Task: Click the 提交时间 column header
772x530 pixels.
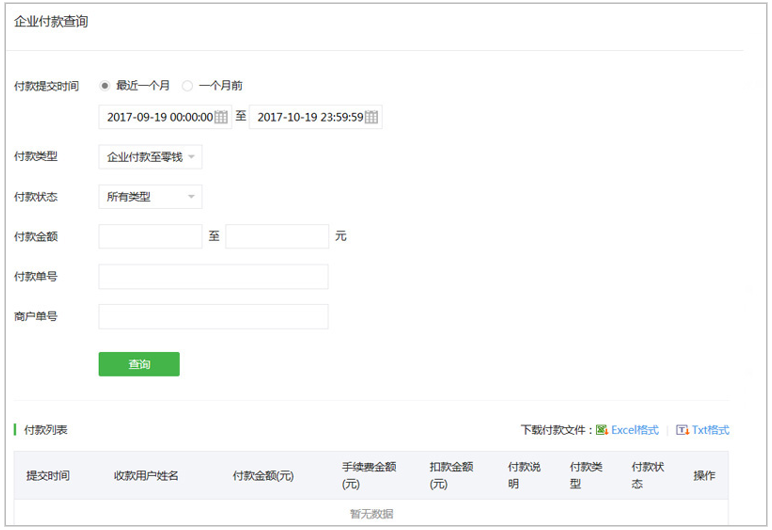Action: tap(48, 476)
